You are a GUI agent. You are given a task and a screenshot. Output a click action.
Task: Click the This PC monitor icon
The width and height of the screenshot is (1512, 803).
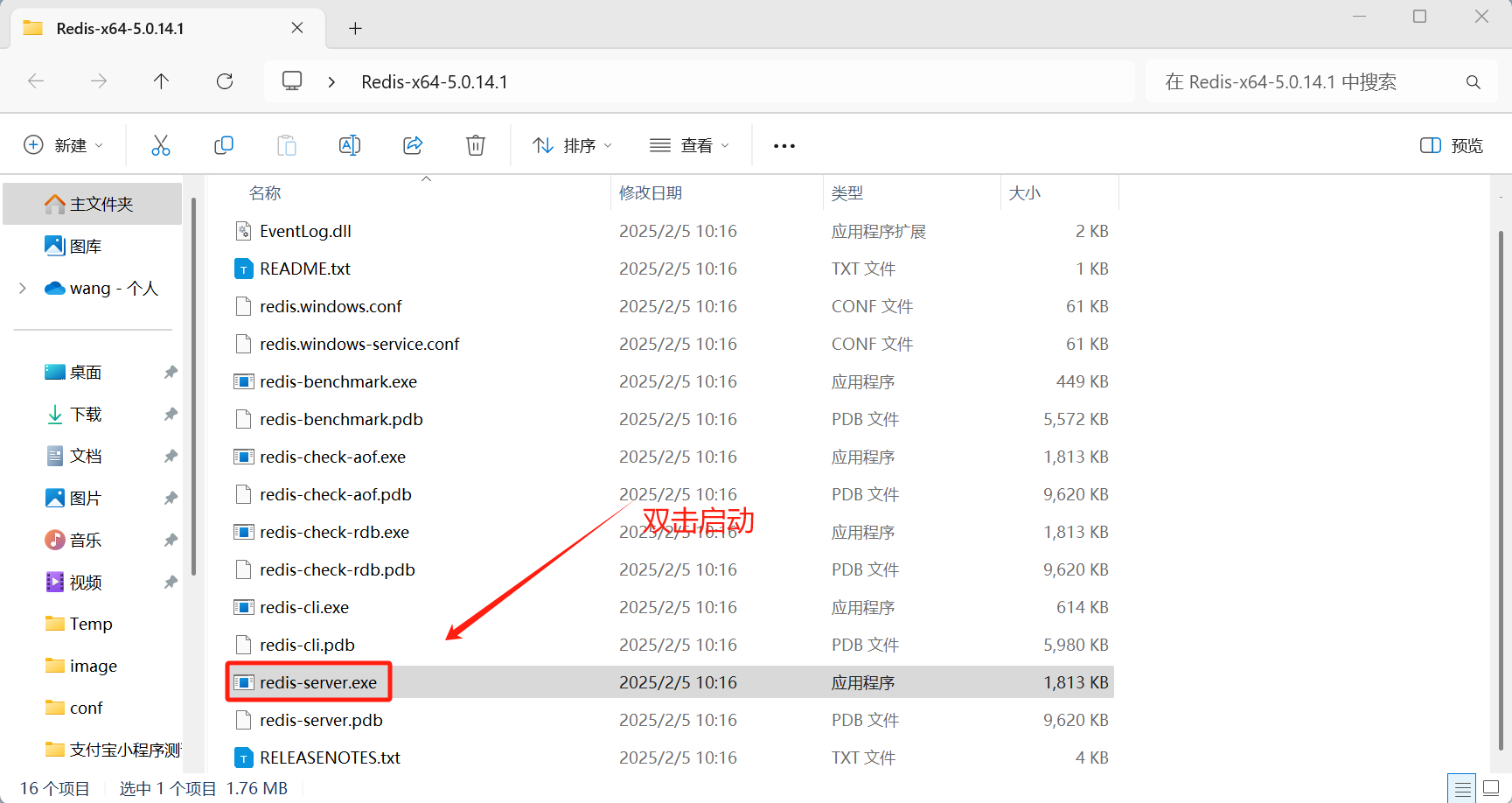pyautogui.click(x=292, y=81)
